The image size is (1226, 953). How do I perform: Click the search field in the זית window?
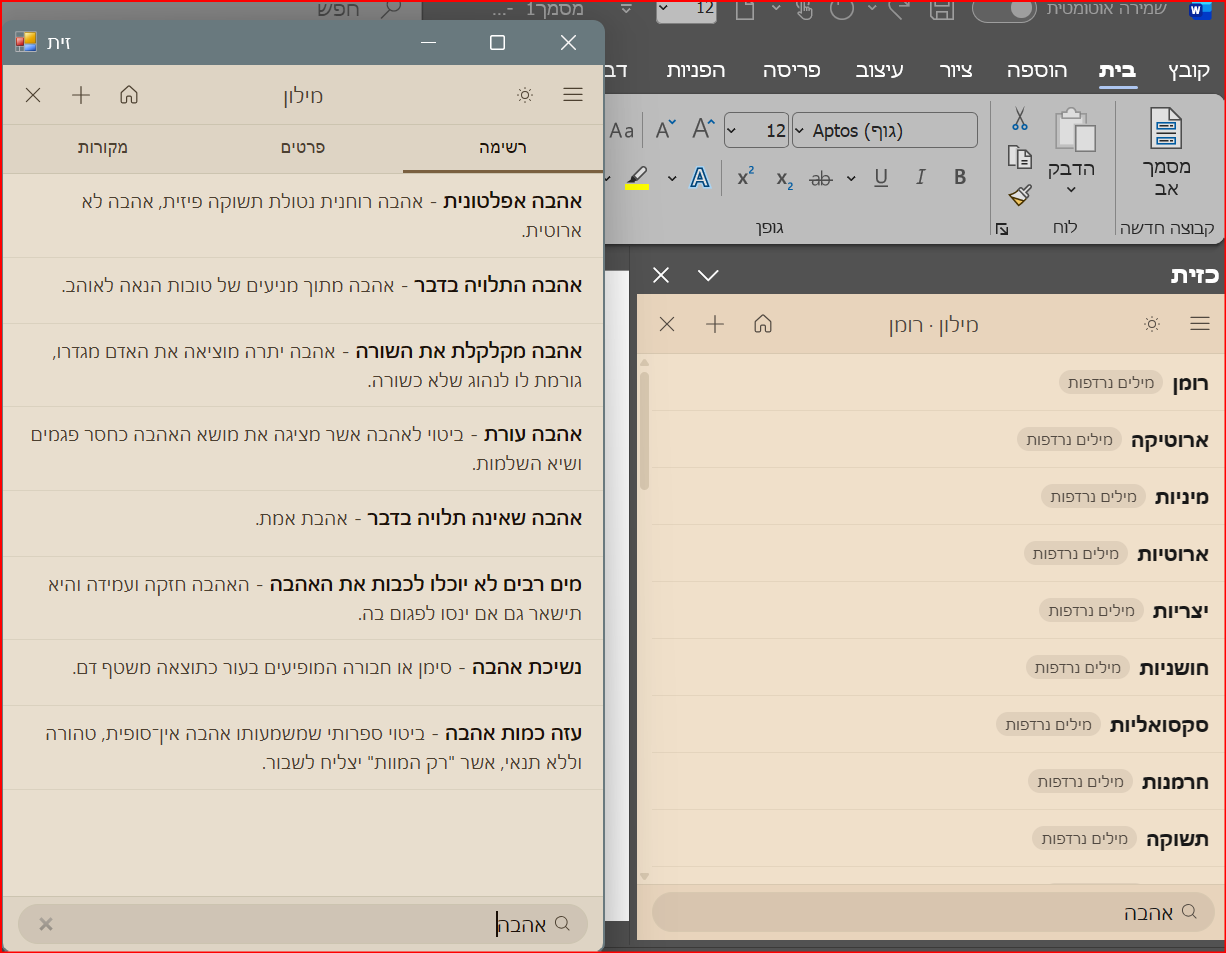pyautogui.click(x=300, y=924)
